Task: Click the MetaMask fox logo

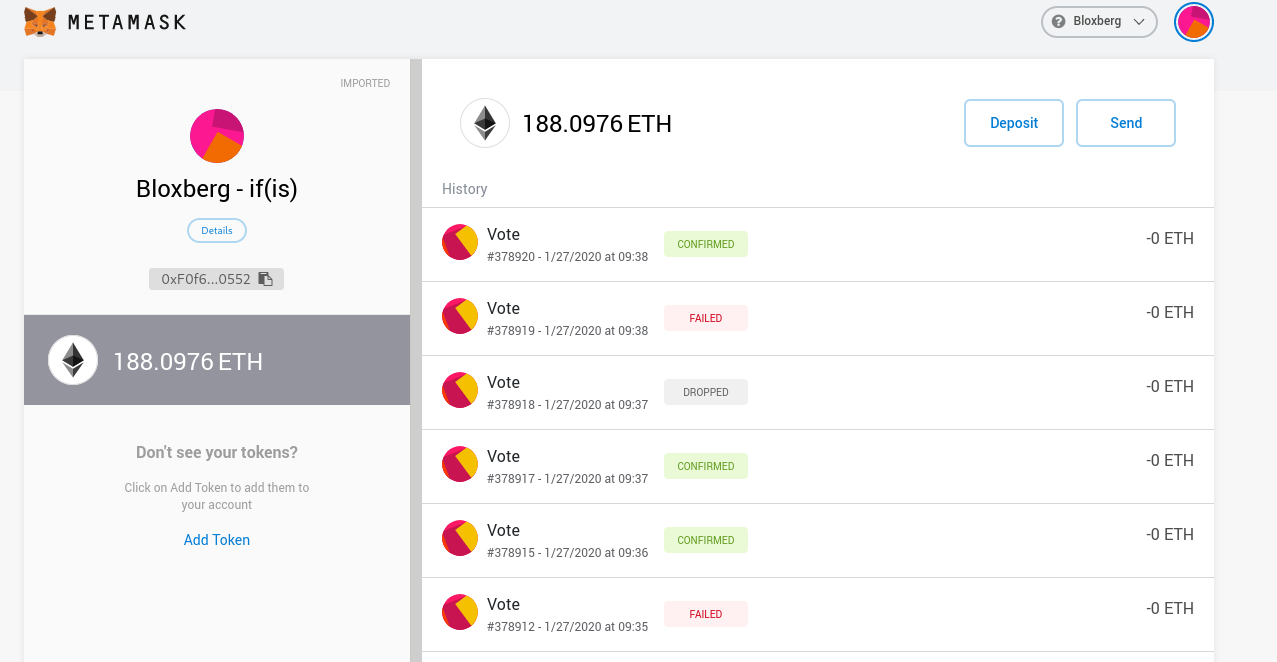Action: (x=40, y=22)
